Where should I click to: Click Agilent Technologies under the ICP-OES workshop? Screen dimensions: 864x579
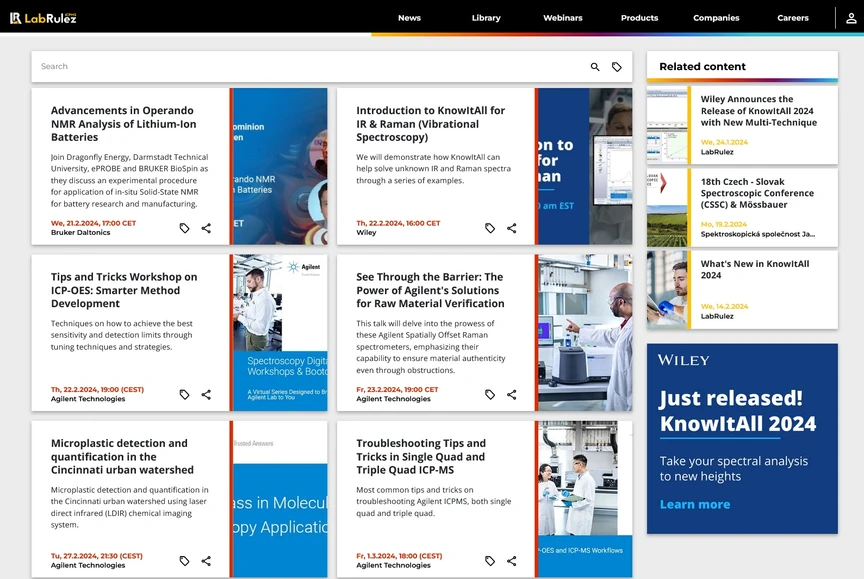[88, 399]
